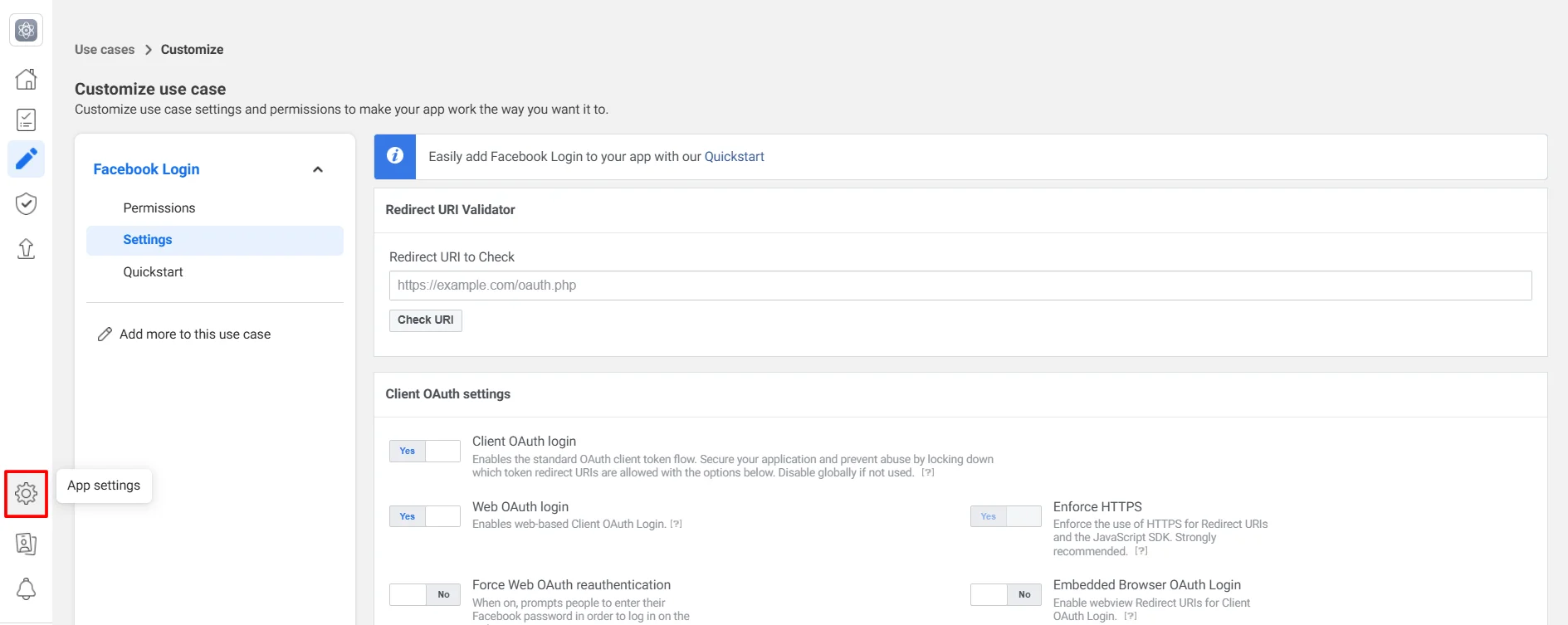This screenshot has width=1568, height=625.
Task: Open Permissions in Facebook Login menu
Action: (x=159, y=208)
